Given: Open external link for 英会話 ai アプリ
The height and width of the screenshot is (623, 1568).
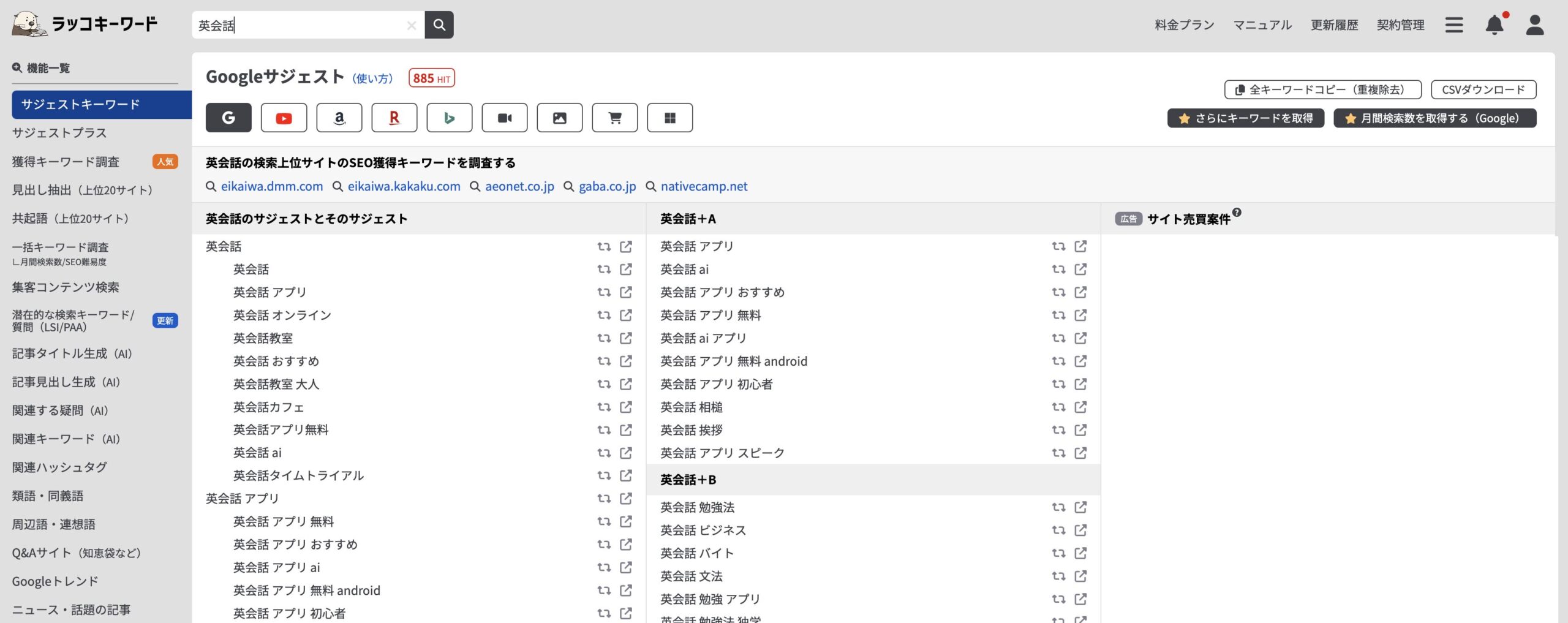Looking at the screenshot, I should click(1080, 338).
